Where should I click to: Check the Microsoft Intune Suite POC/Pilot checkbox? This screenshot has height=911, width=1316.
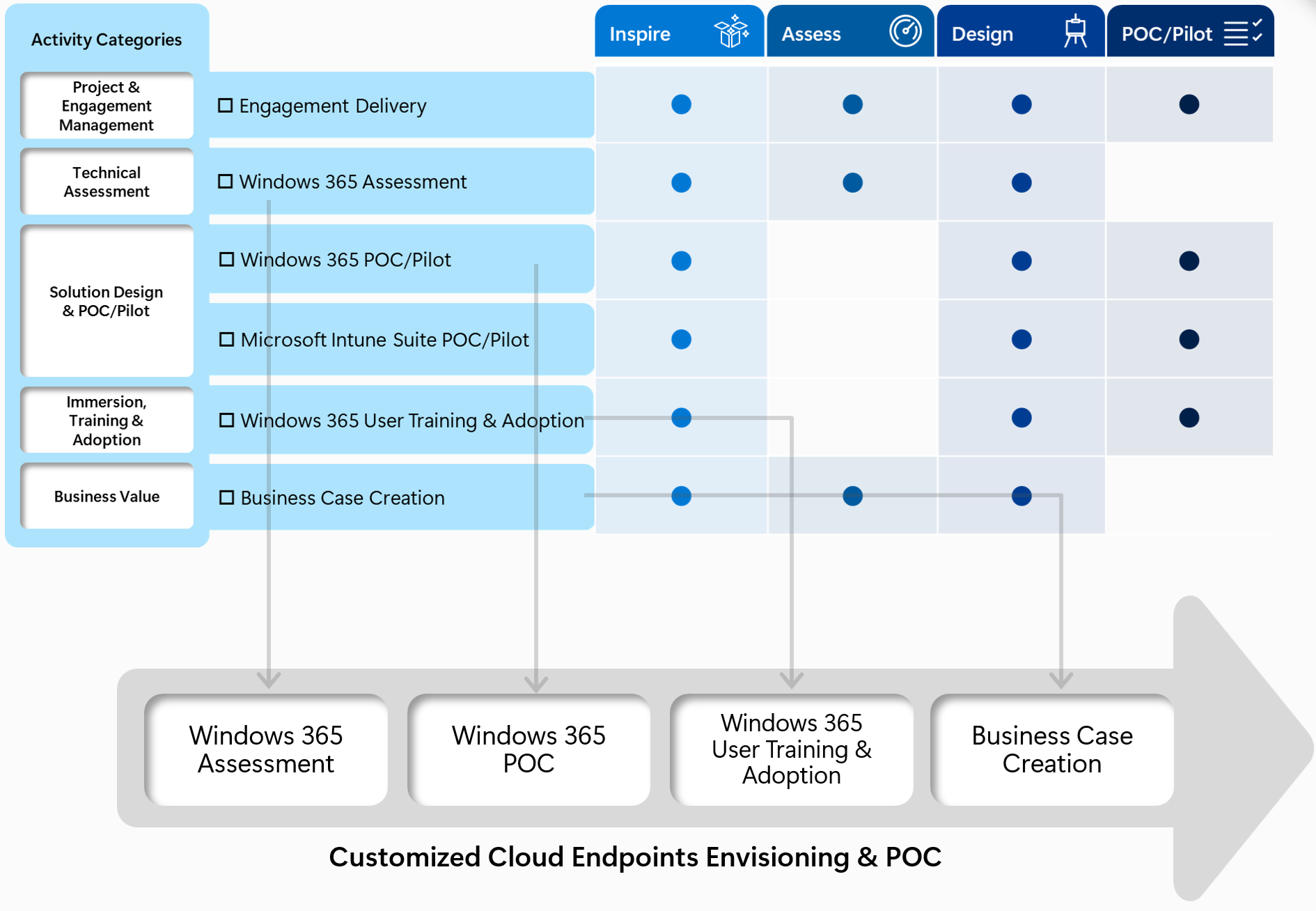(226, 339)
